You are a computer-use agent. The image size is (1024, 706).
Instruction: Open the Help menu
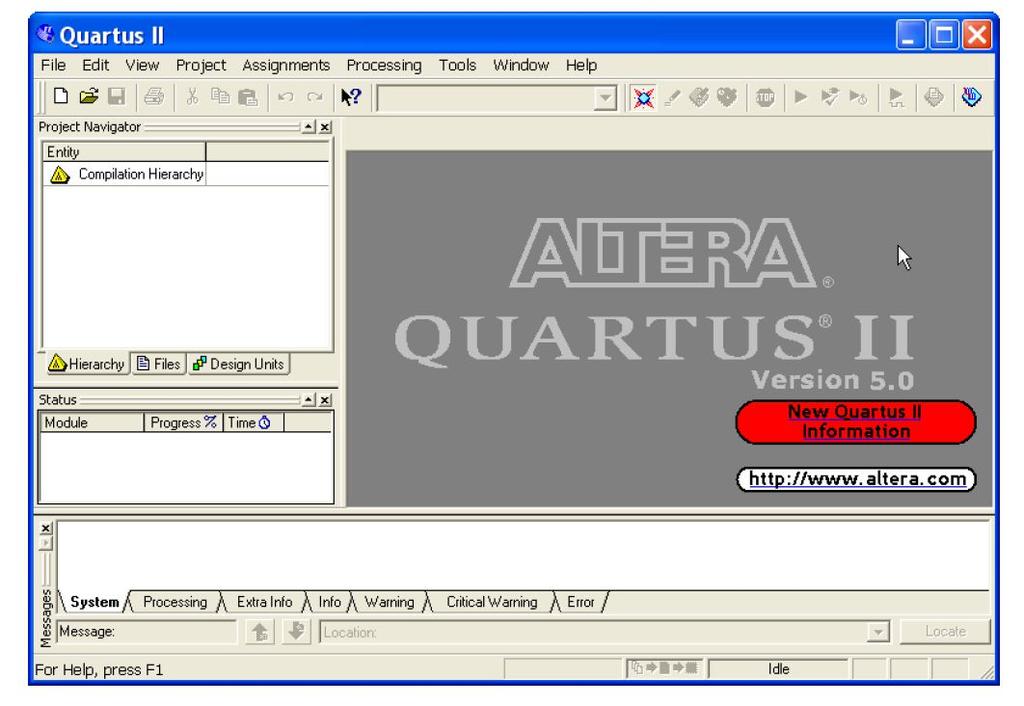pos(581,65)
